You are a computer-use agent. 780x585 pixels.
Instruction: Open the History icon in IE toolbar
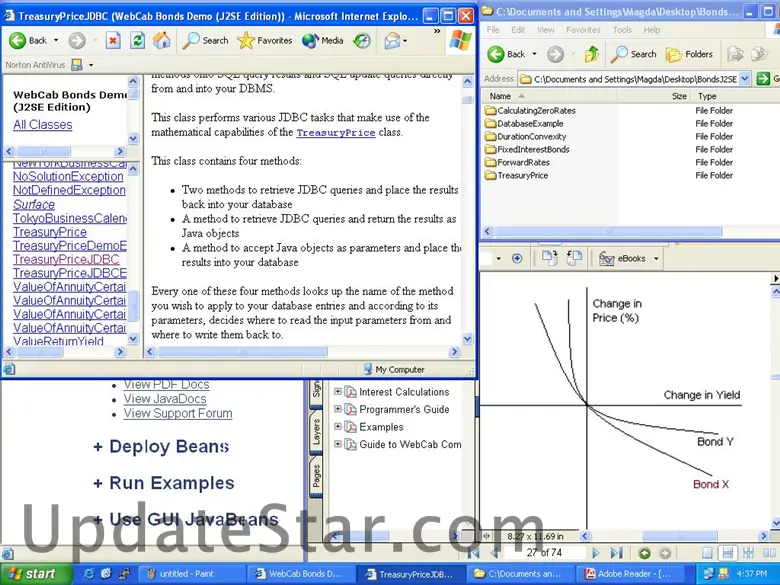coord(361,41)
